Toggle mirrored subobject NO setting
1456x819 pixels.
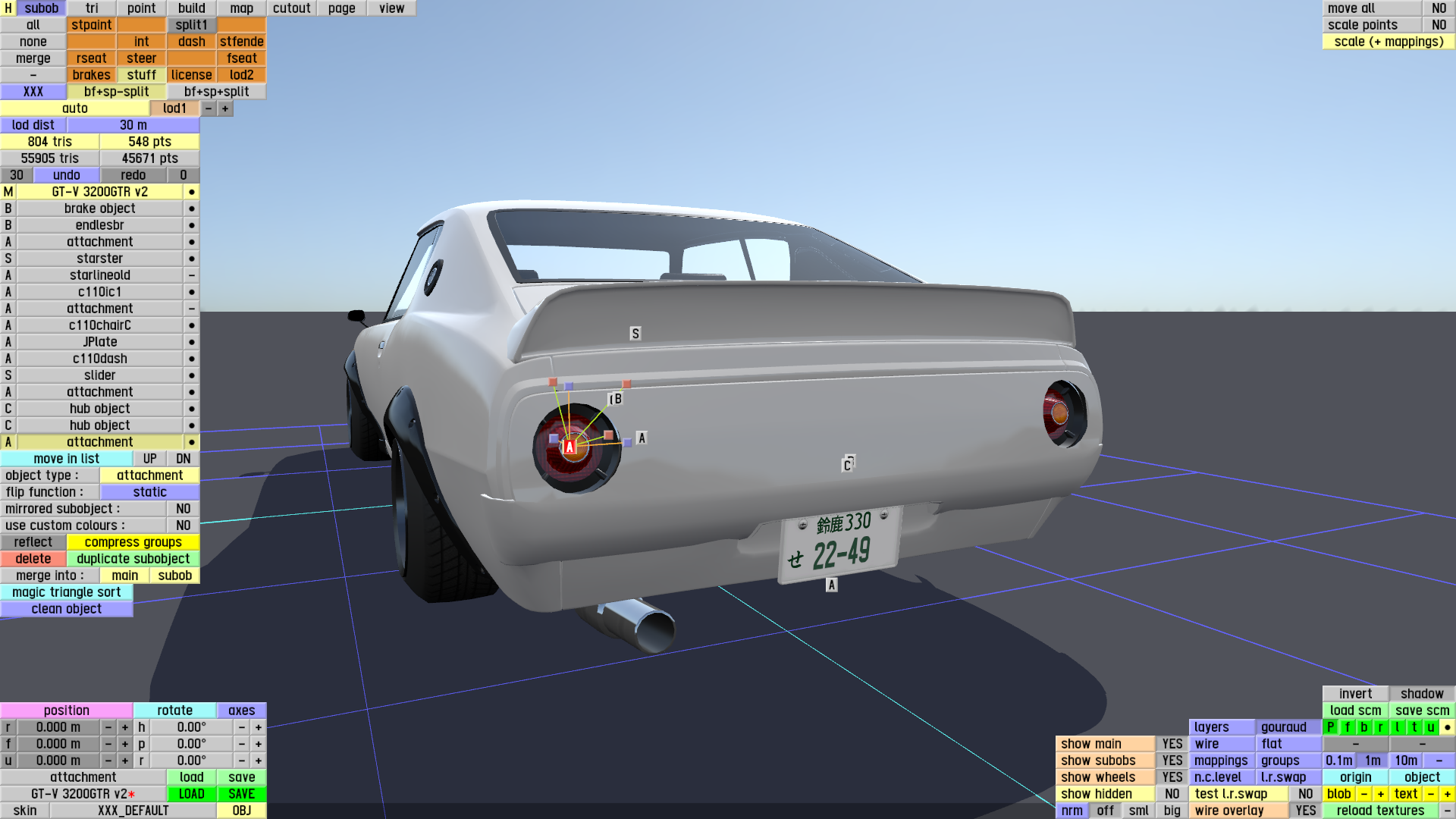183,509
